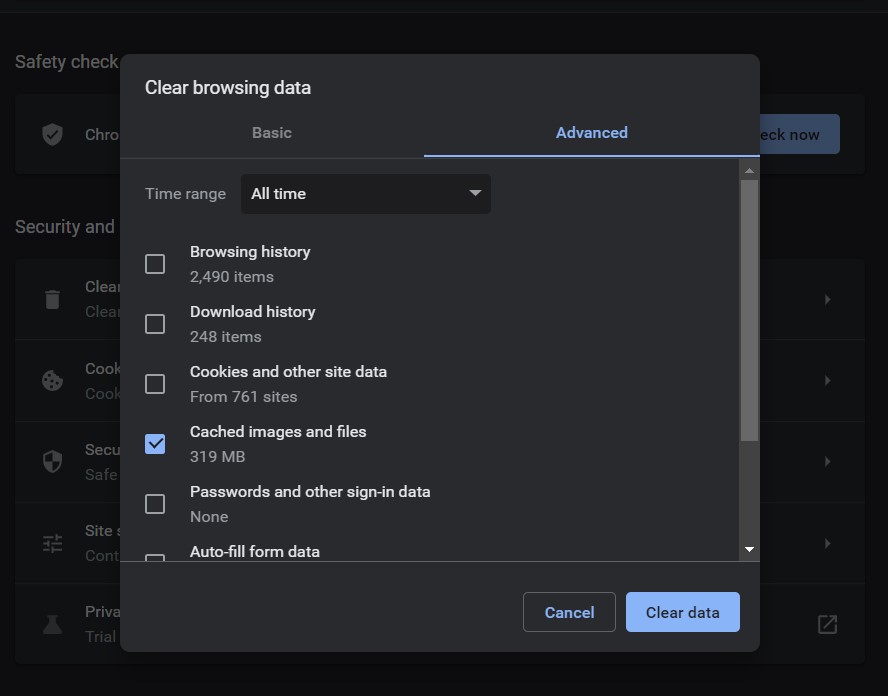Viewport: 888px width, 696px height.
Task: Open the Time range dropdown
Action: click(x=365, y=194)
